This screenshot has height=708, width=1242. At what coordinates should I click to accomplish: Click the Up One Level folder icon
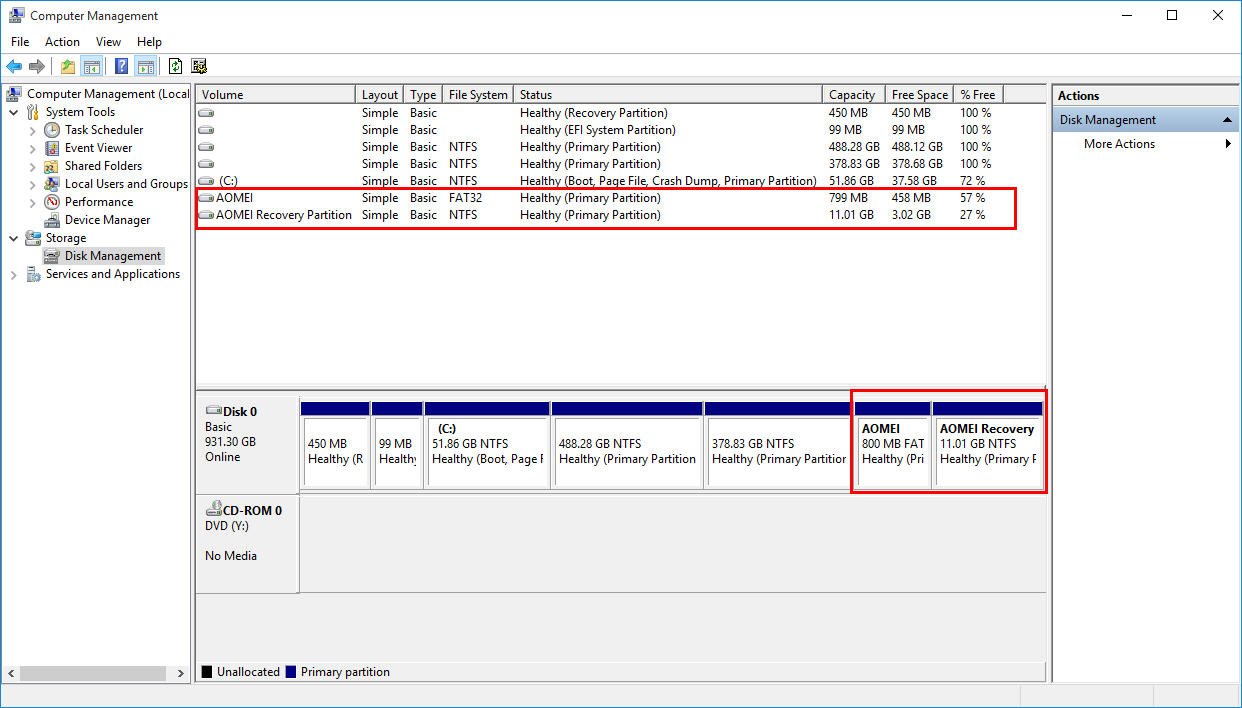(x=67, y=67)
